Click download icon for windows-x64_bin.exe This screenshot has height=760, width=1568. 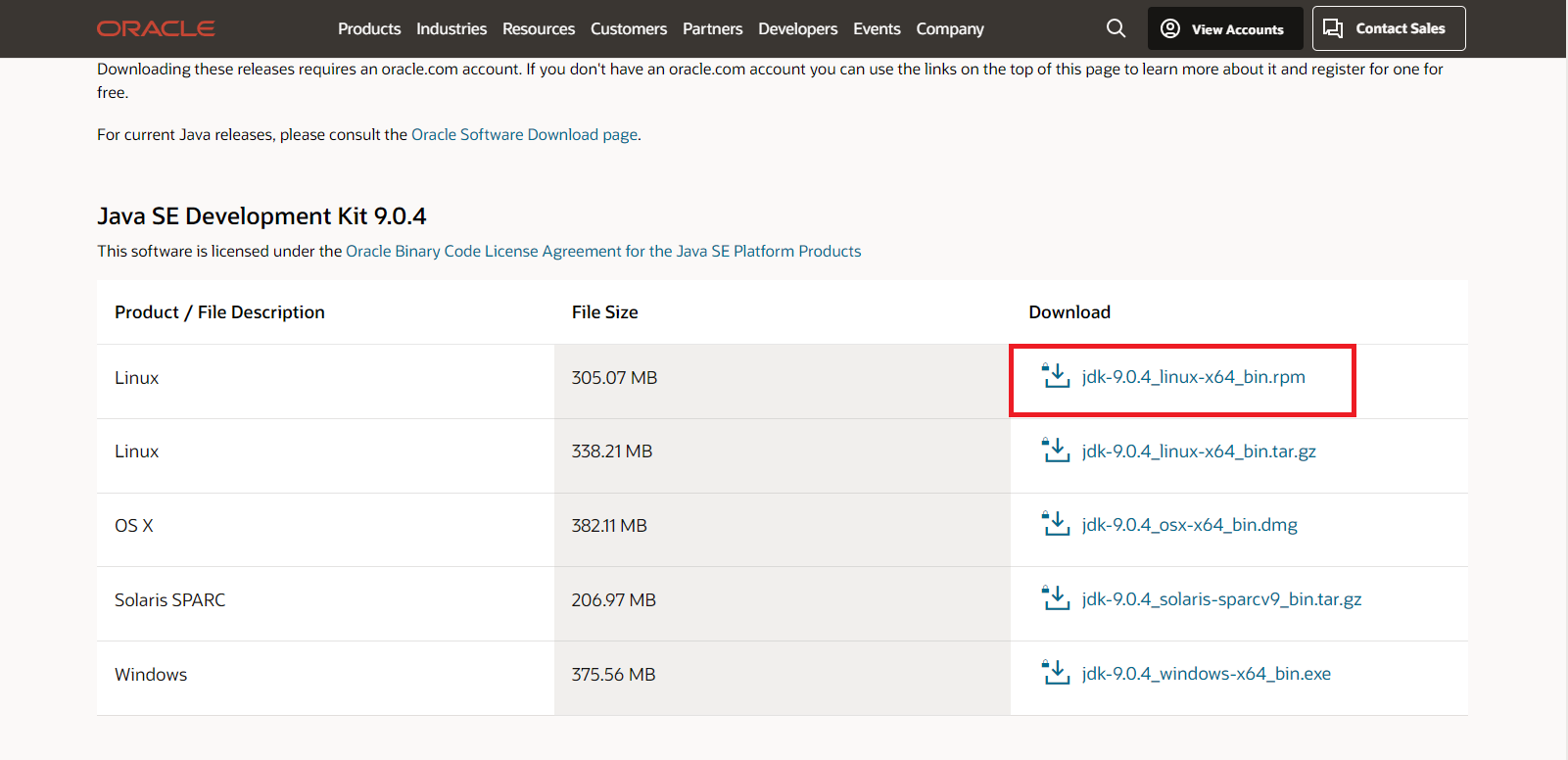tap(1056, 673)
